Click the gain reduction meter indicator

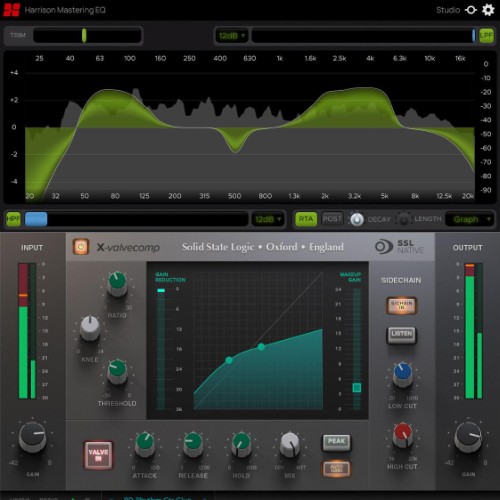click(x=161, y=290)
